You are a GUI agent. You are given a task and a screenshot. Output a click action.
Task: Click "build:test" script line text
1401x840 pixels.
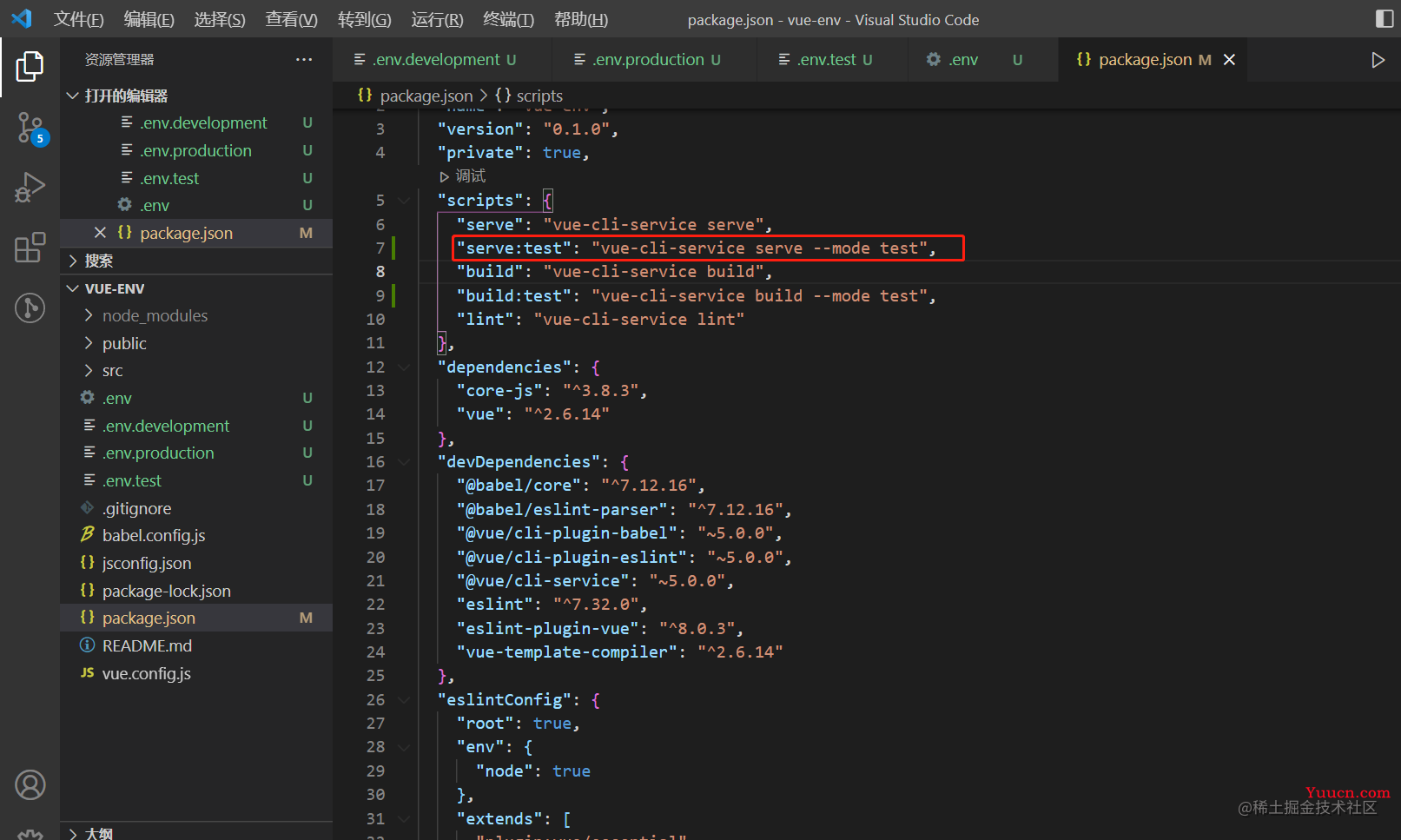(x=696, y=296)
